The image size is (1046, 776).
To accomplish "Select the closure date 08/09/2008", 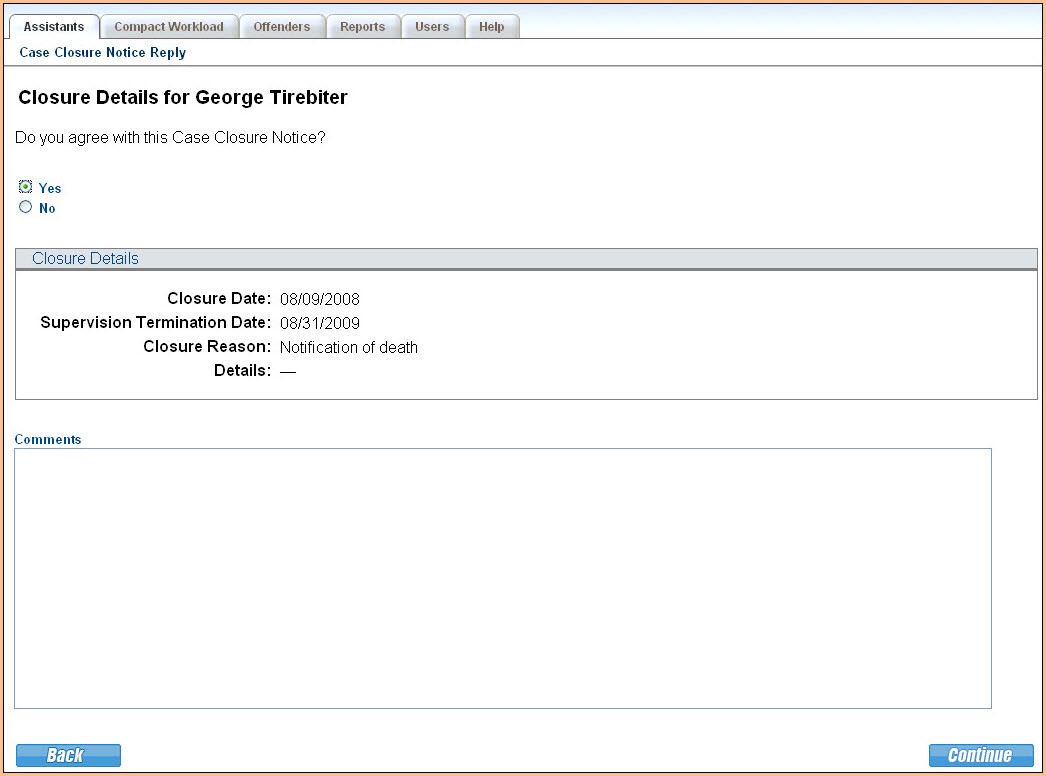I will point(320,299).
